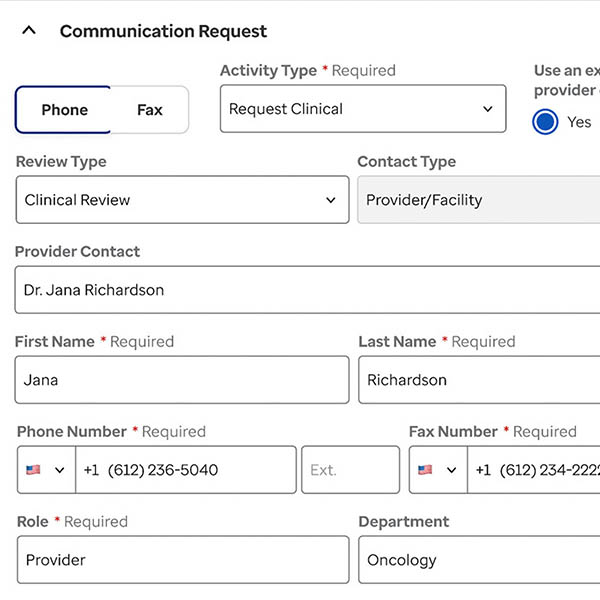This screenshot has width=600, height=600.
Task: Open the Review Type dropdown
Action: (x=182, y=200)
